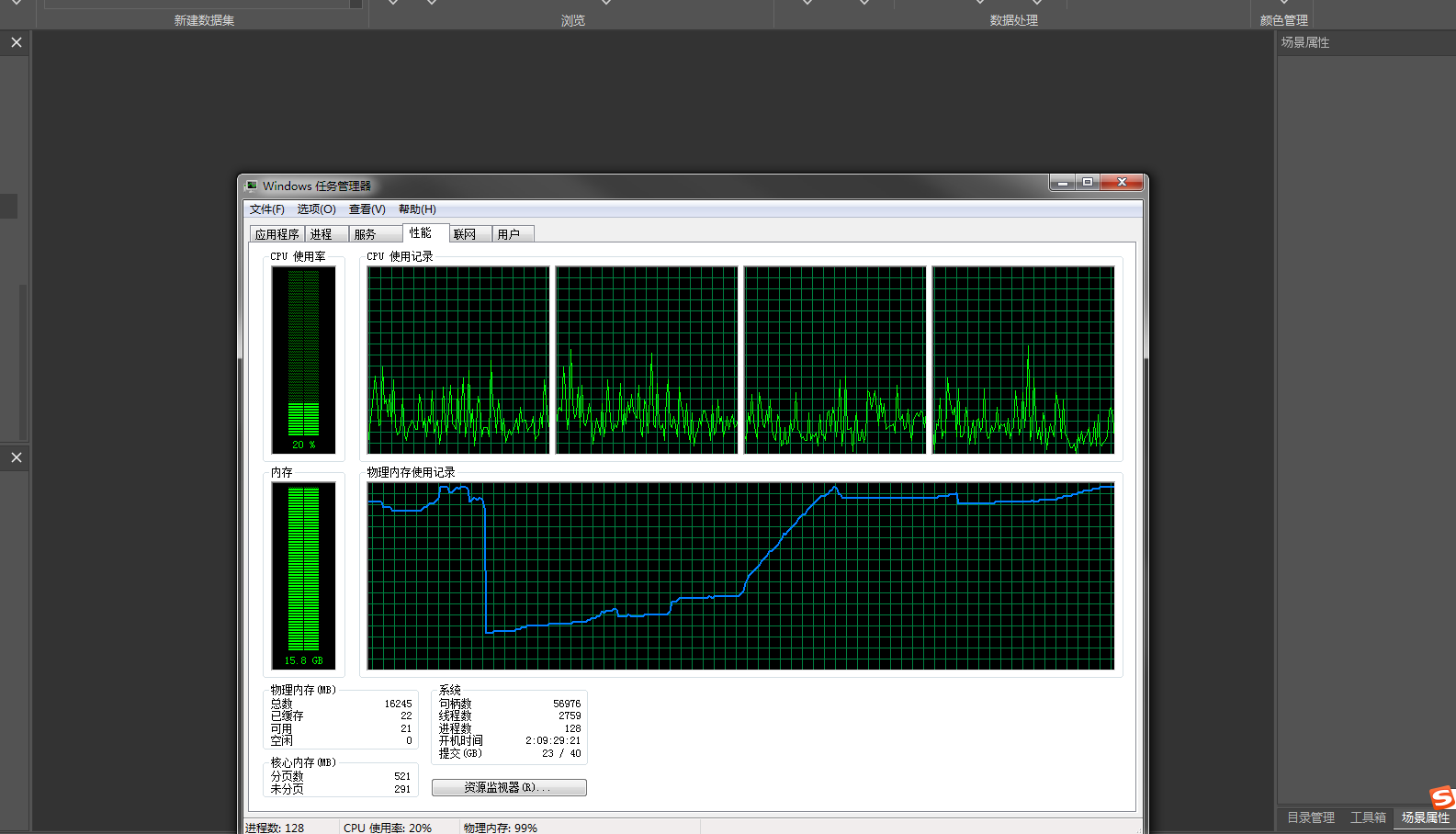Click the third CPU history graph

pyautogui.click(x=835, y=360)
